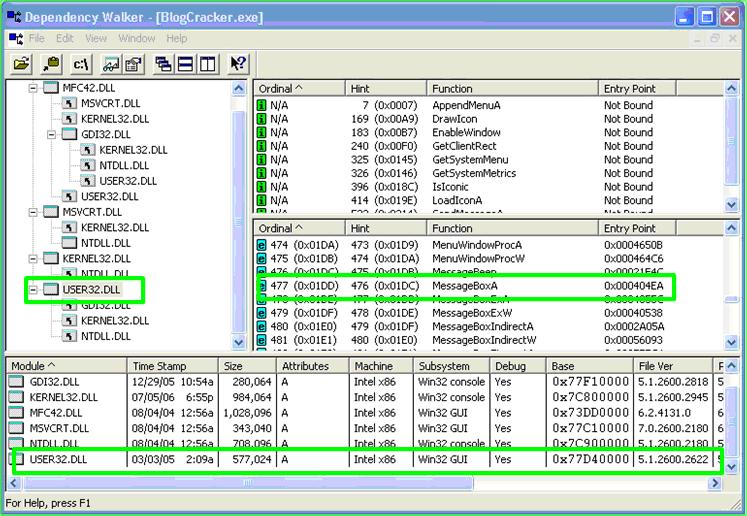Click the Open file toolbar icon
The width and height of the screenshot is (747, 516).
tap(21, 63)
